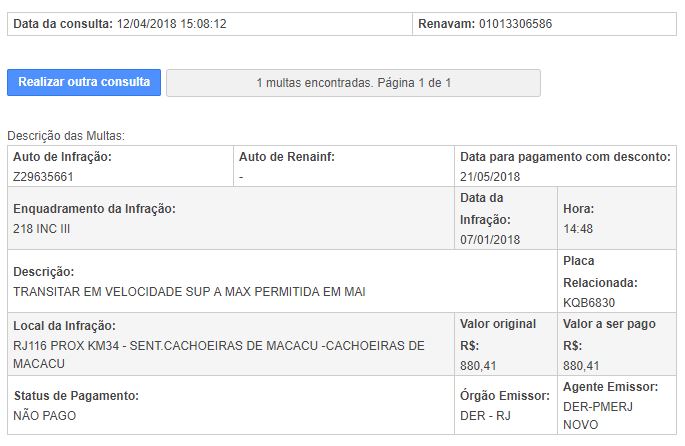Click the Enquadramento value 218 INC III

[x=42, y=228]
